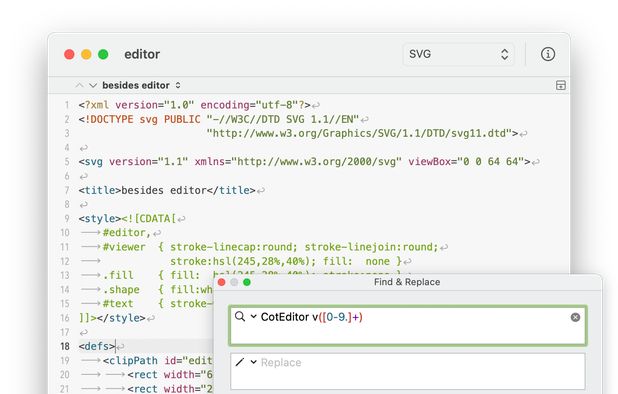Click line number 1 in gutter
This screenshot has height=394, width=618.
point(67,105)
